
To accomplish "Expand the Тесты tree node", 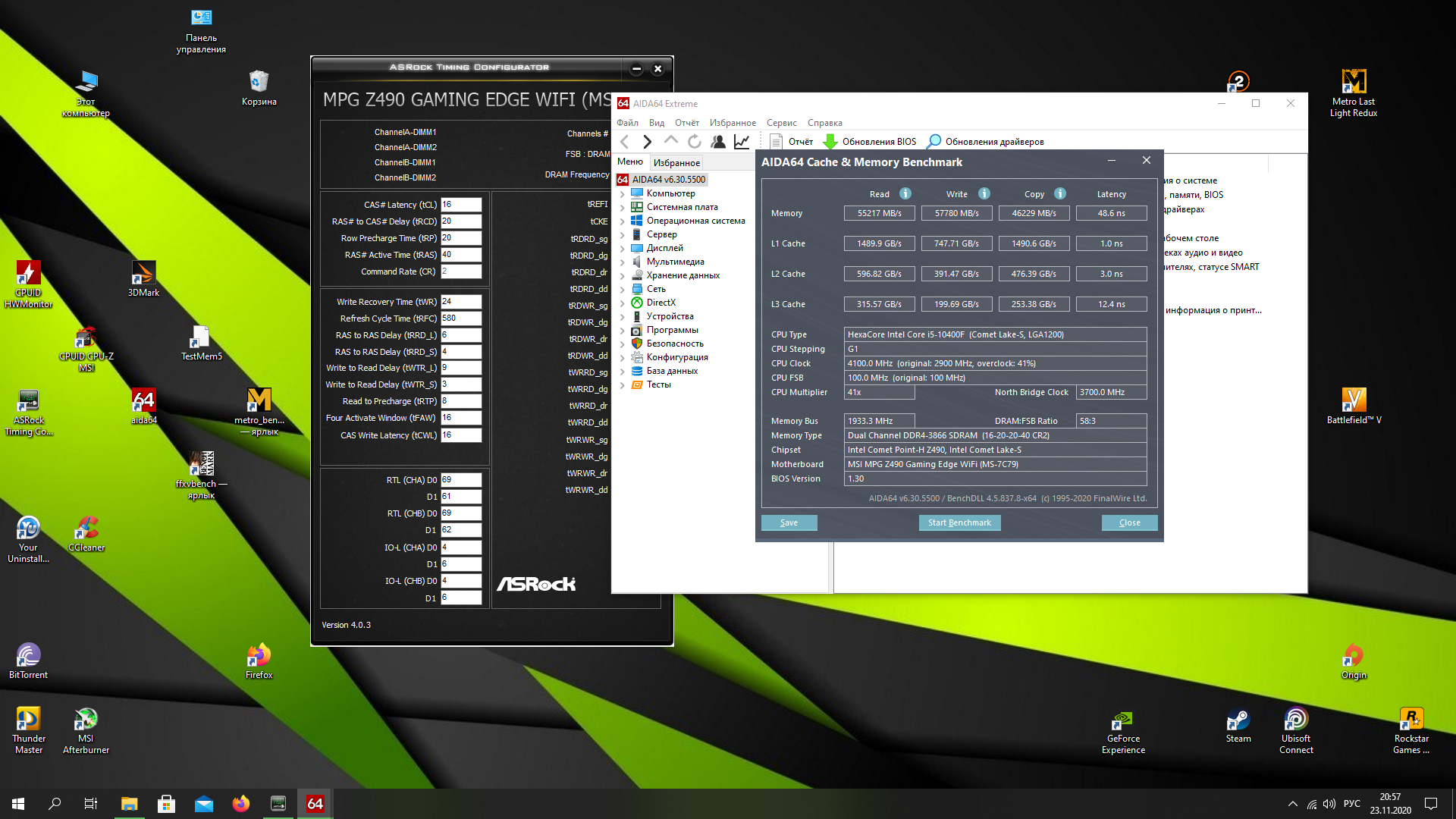I will (x=623, y=385).
